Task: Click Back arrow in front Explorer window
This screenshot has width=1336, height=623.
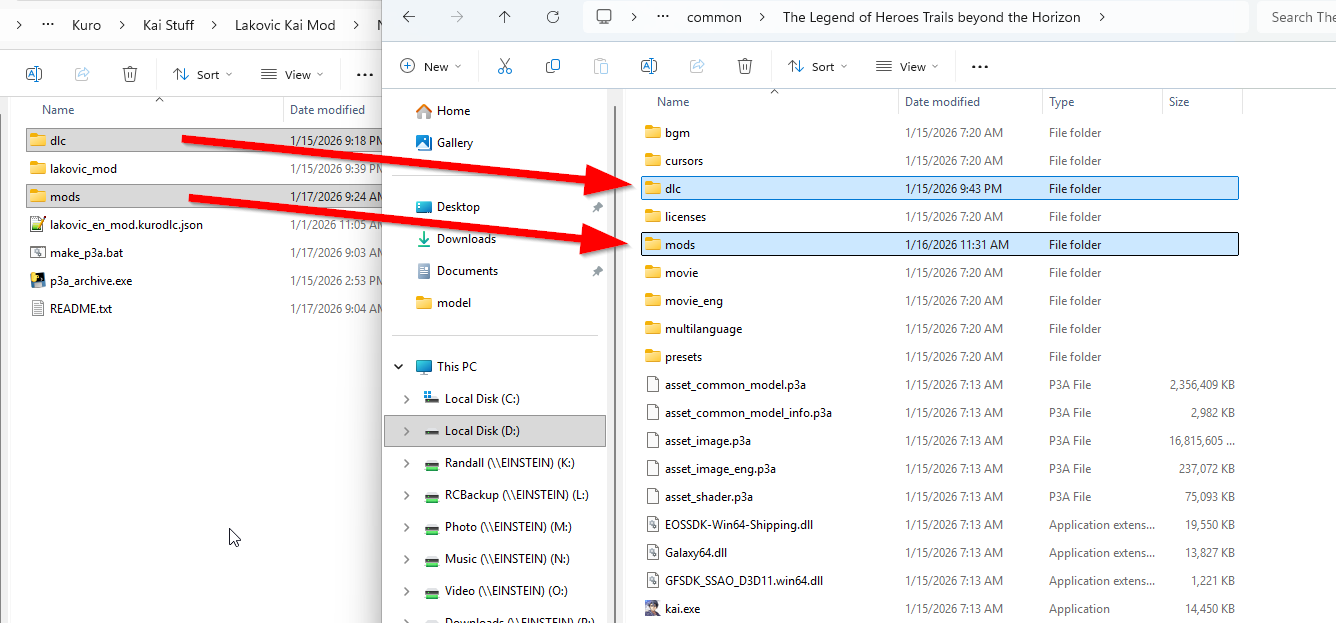Action: tap(408, 17)
